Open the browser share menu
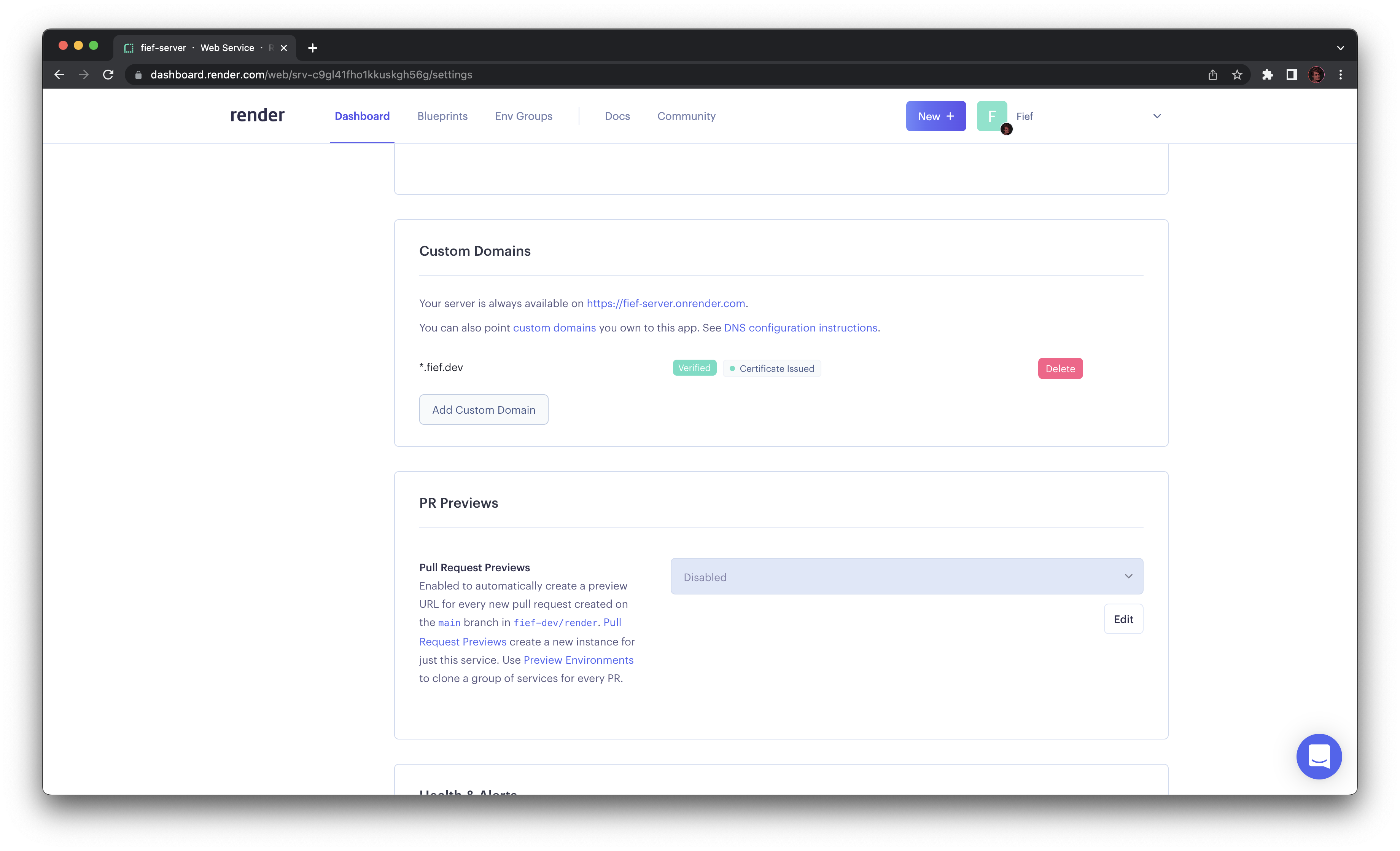This screenshot has height=851, width=1400. (x=1212, y=75)
